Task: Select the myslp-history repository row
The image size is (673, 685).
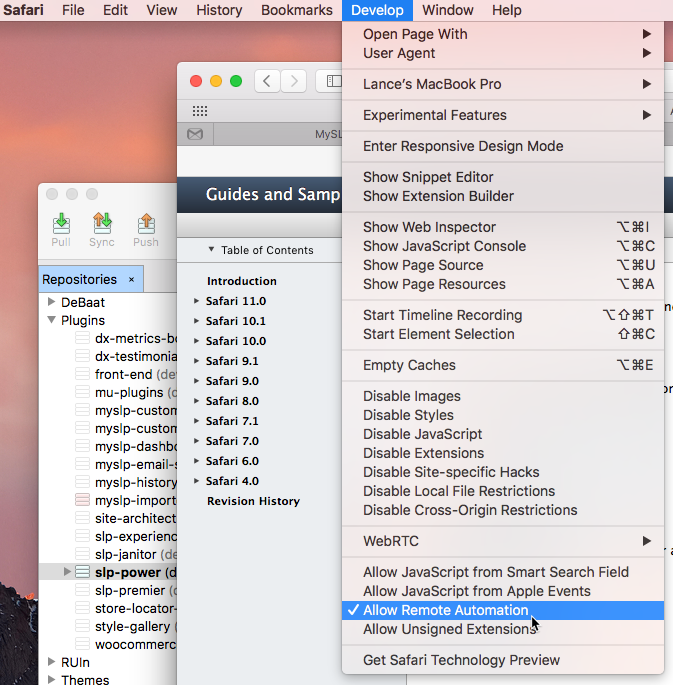Action: pyautogui.click(x=108, y=482)
